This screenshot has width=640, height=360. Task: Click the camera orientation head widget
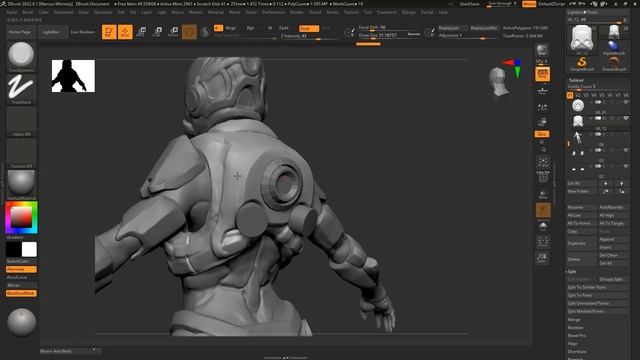498,82
